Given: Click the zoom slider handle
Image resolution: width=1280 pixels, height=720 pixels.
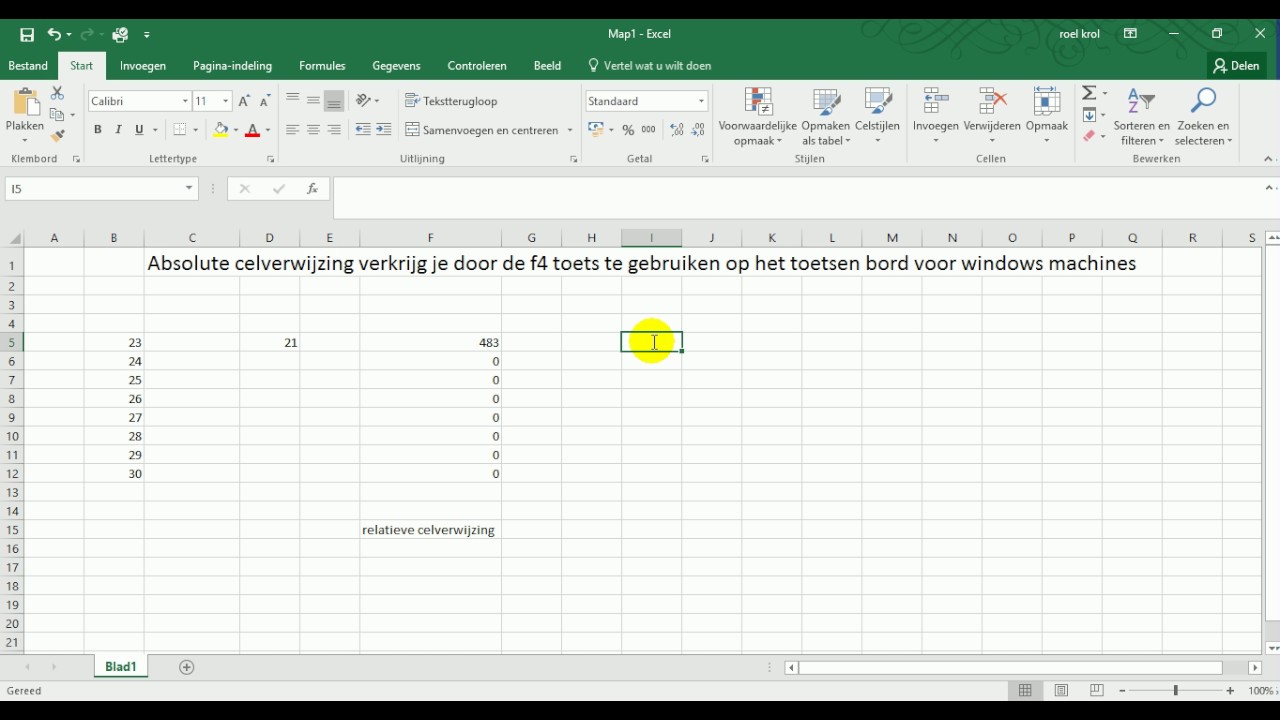Looking at the screenshot, I should (1176, 691).
